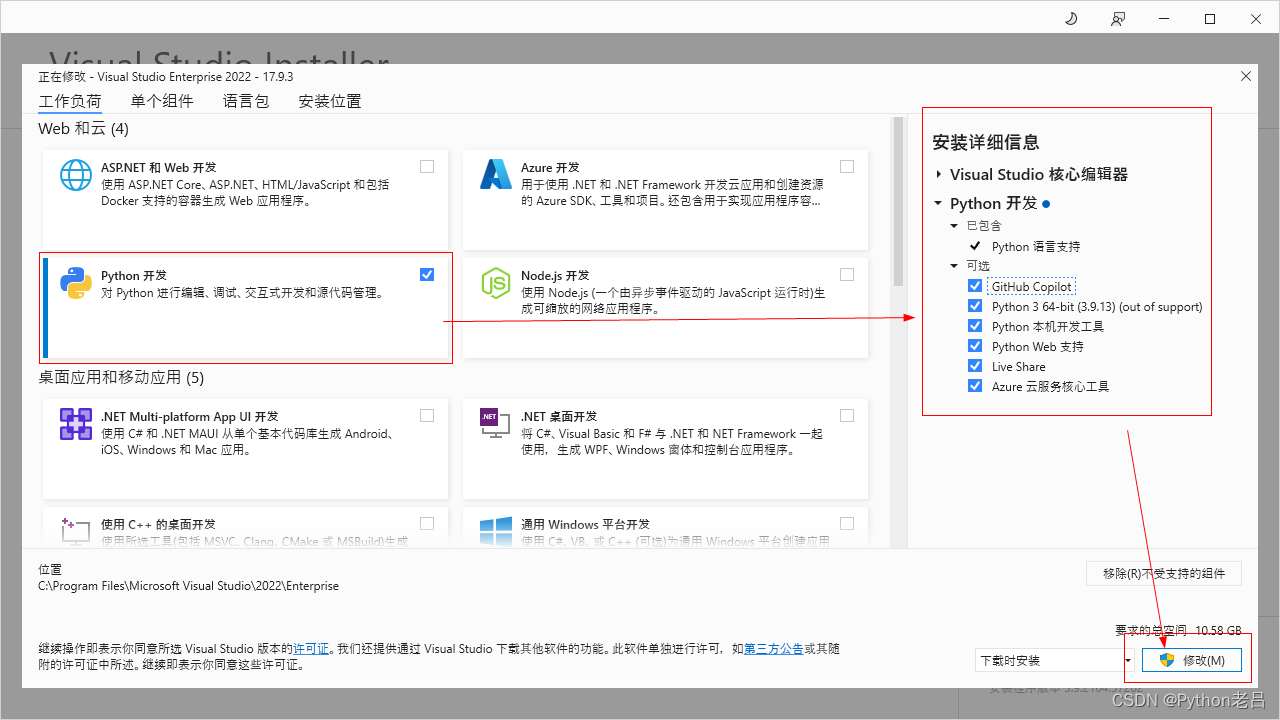Click the Python development workload icon

coord(75,285)
